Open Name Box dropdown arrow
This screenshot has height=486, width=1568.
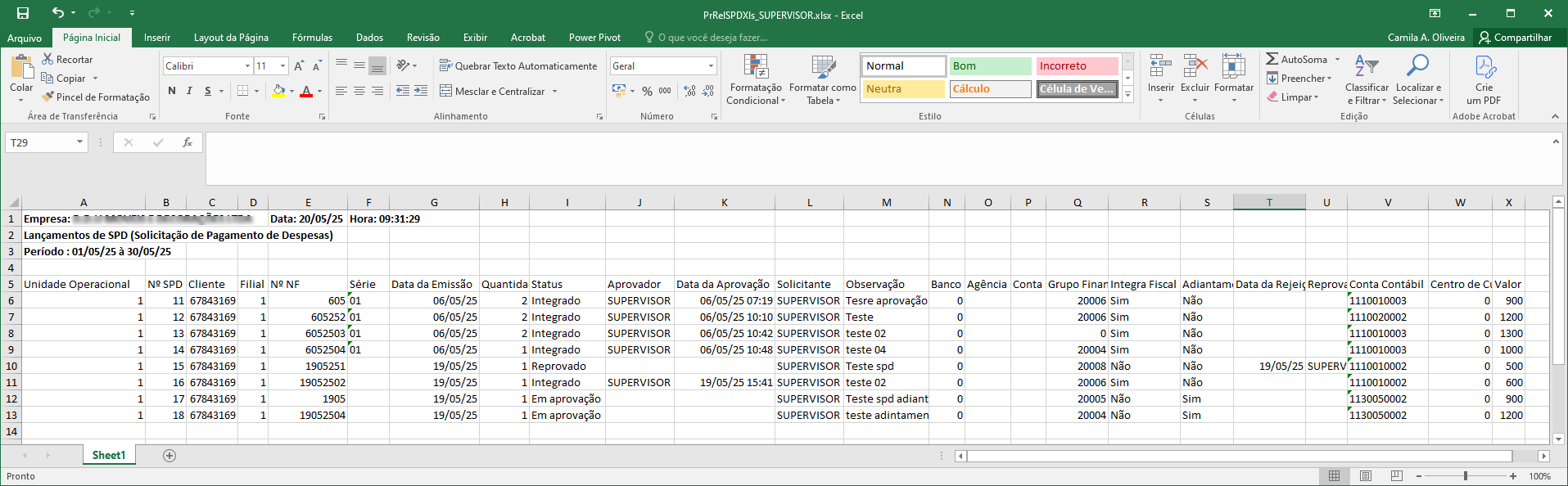[x=79, y=142]
